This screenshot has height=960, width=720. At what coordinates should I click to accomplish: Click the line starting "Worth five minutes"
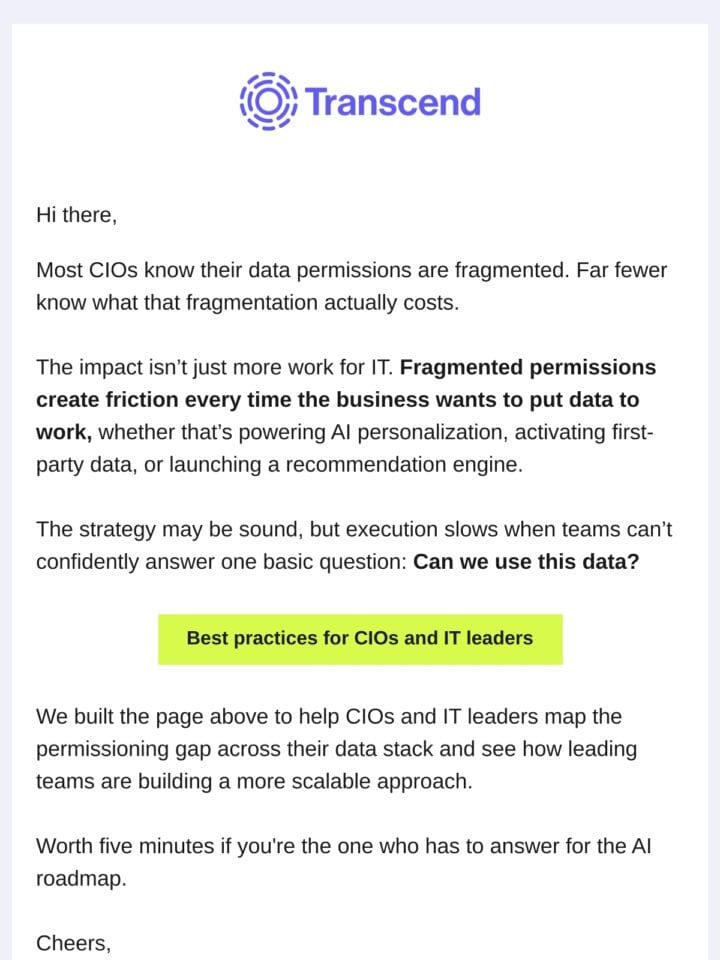click(343, 846)
